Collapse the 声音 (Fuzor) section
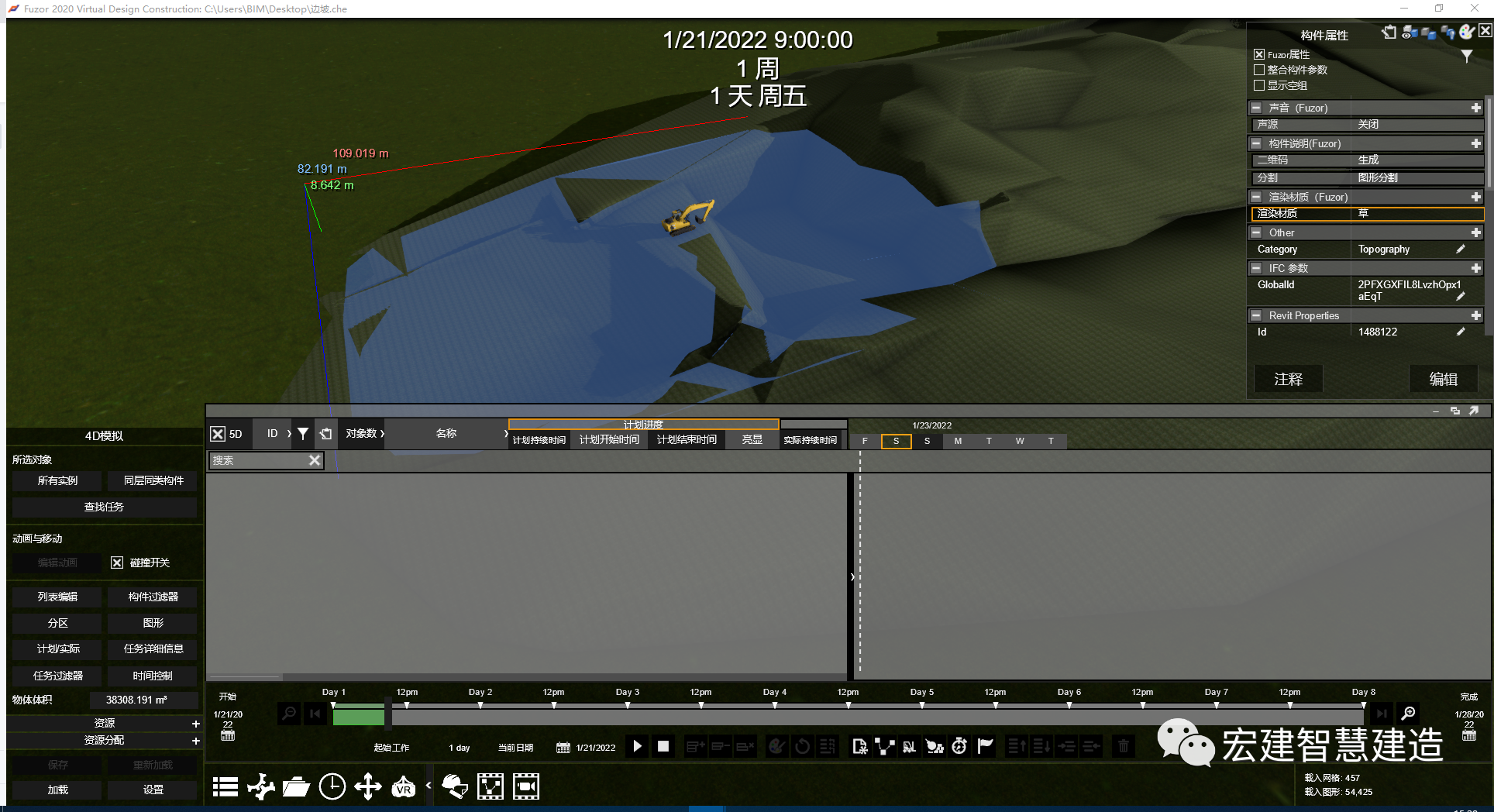This screenshot has width=1494, height=812. tap(1256, 108)
